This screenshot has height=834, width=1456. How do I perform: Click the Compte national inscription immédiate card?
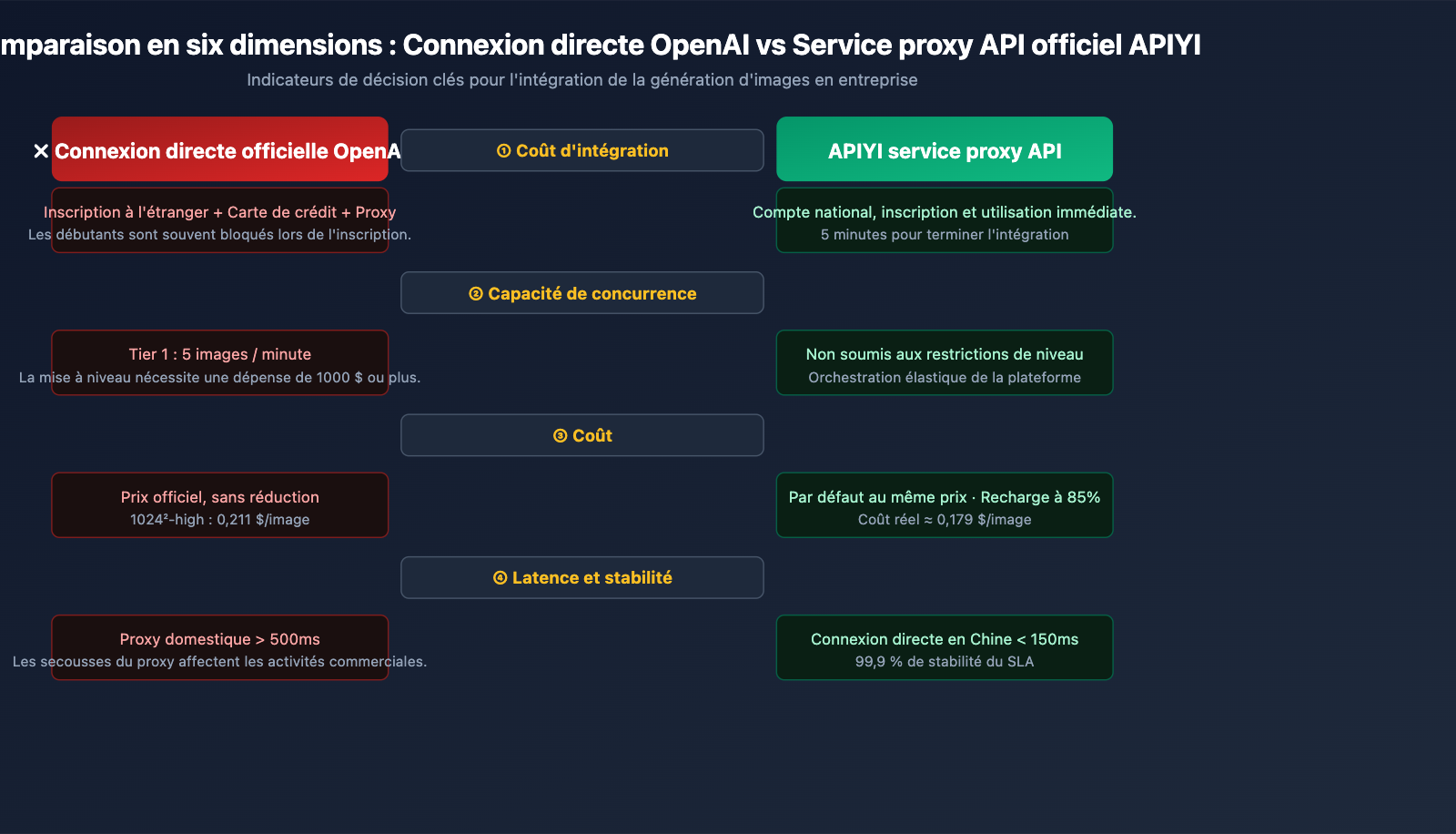click(x=944, y=220)
